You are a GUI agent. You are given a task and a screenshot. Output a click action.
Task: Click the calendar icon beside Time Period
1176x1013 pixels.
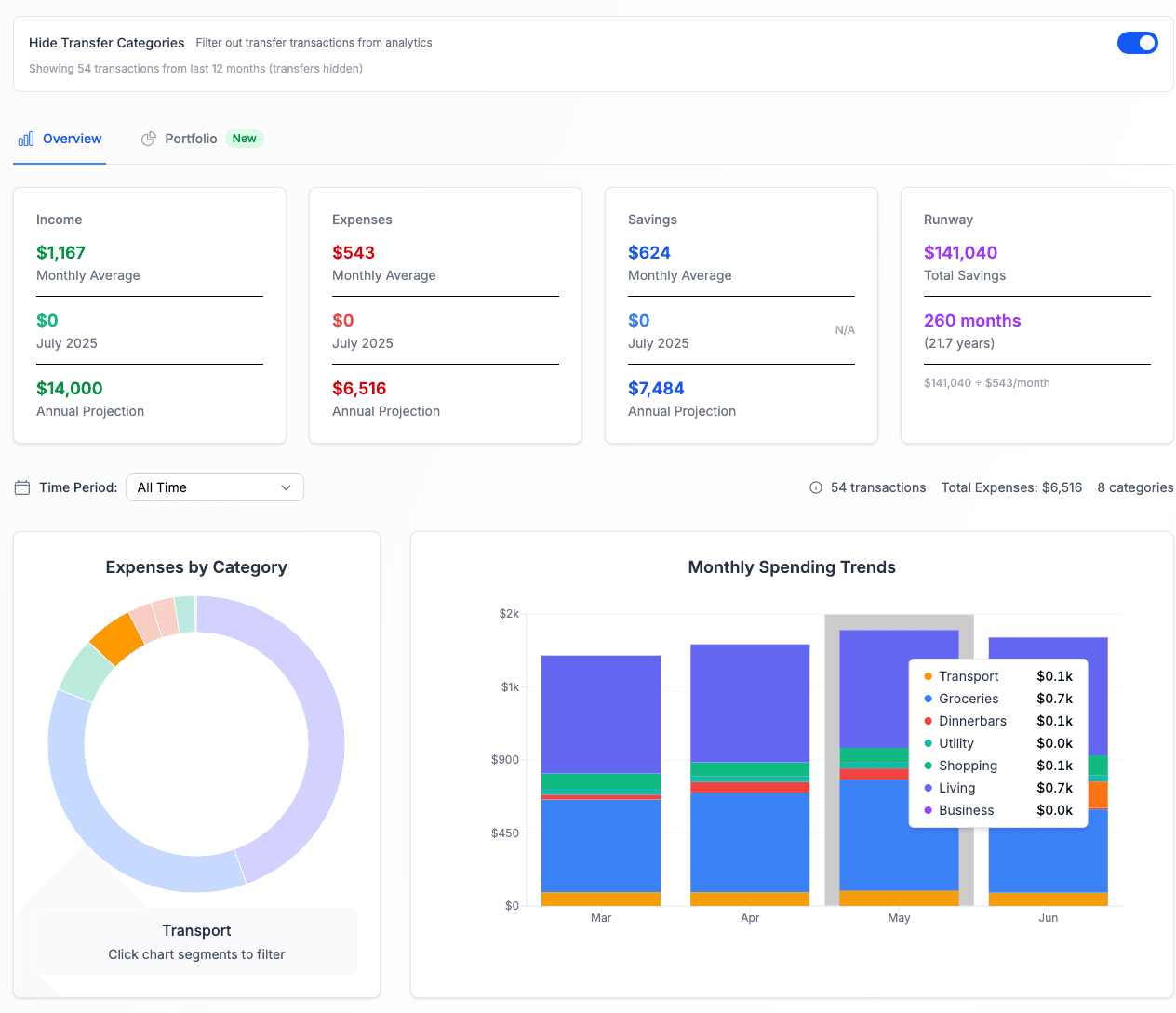click(x=22, y=487)
